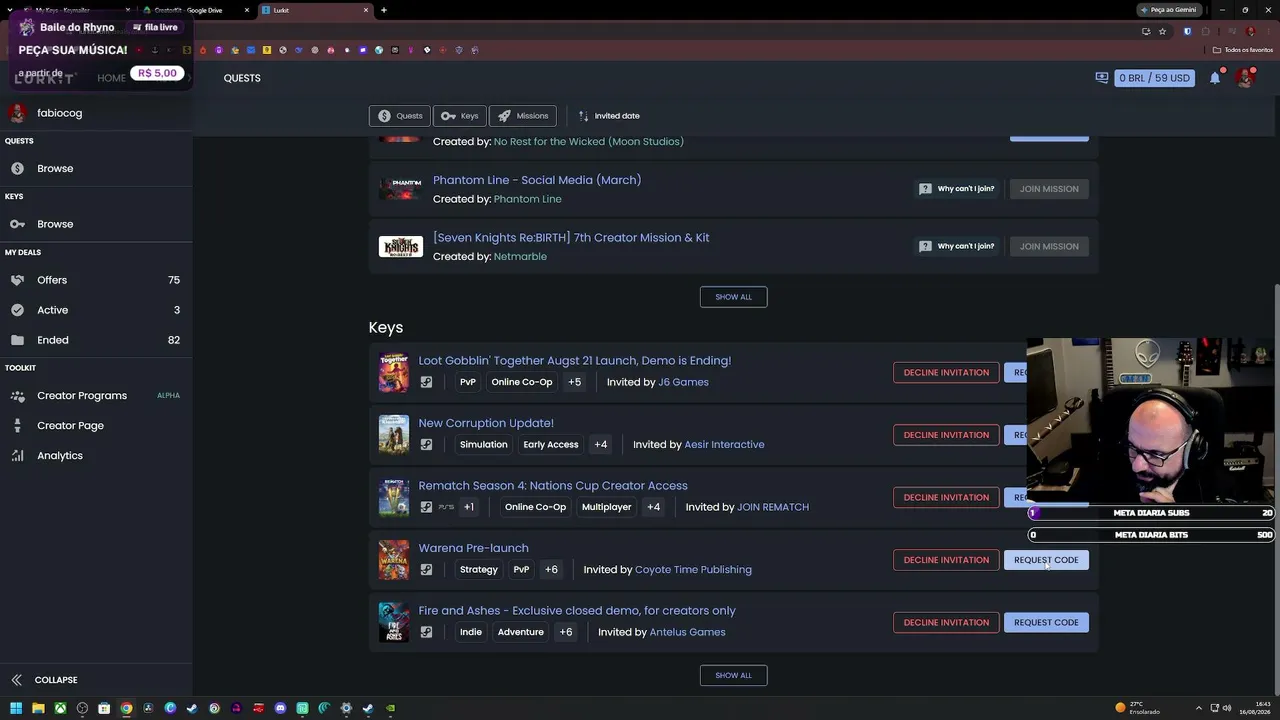Click the Peça ao Gemini button
This screenshot has width=1280, height=720.
click(x=1170, y=10)
